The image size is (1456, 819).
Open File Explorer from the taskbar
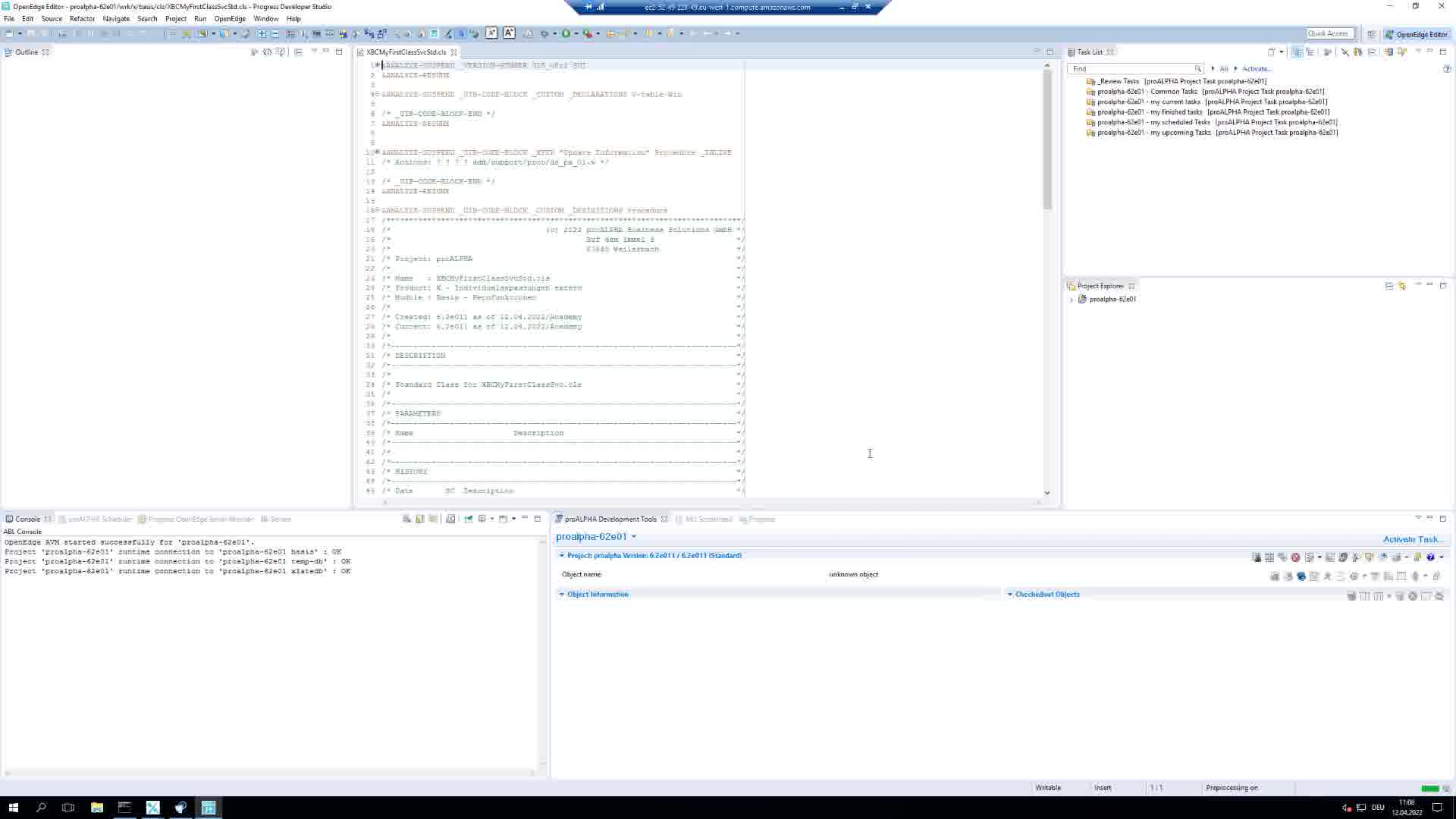coord(96,808)
